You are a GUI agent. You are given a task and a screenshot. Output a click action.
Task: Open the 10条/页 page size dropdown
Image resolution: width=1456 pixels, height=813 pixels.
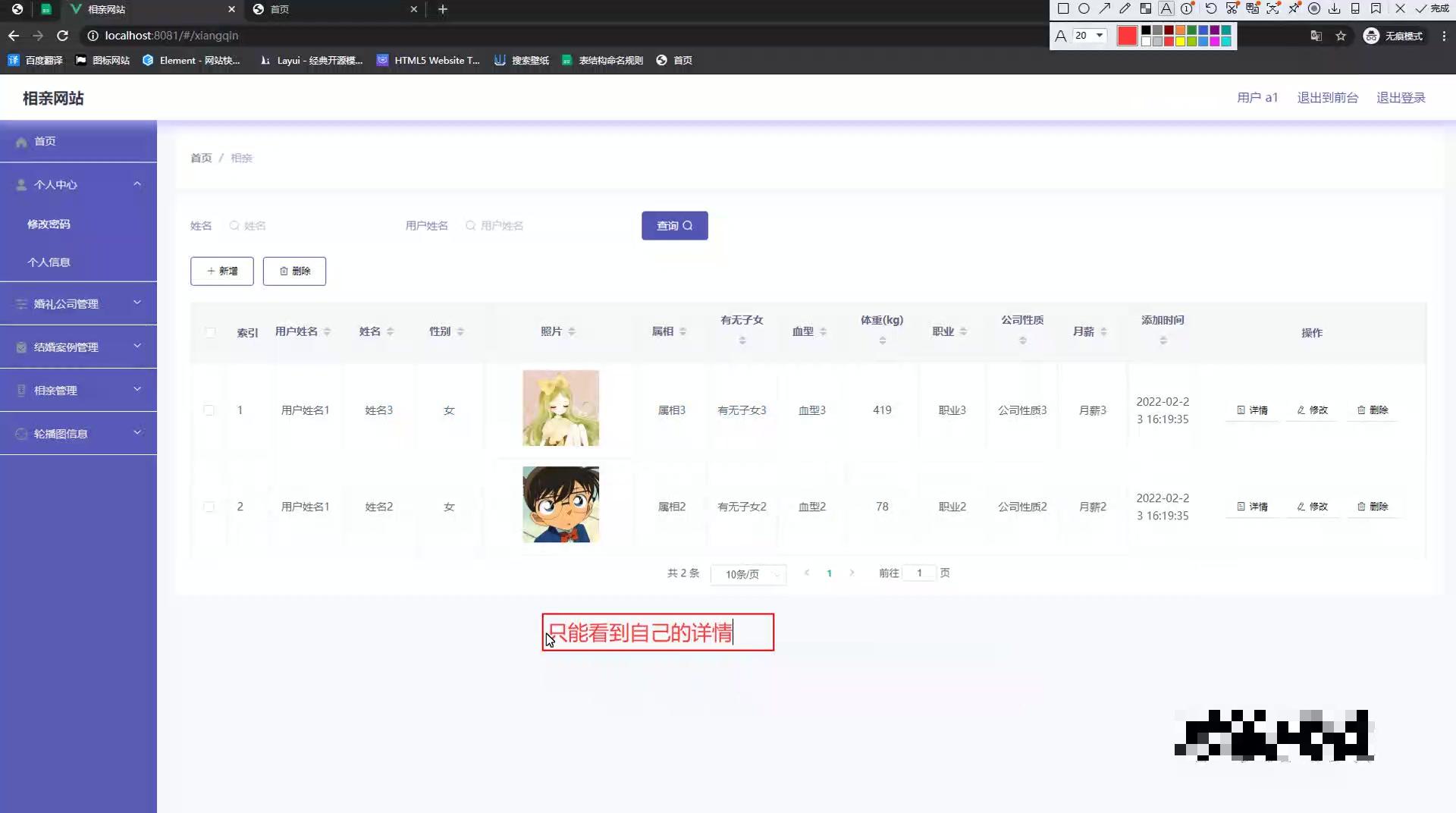(748, 574)
